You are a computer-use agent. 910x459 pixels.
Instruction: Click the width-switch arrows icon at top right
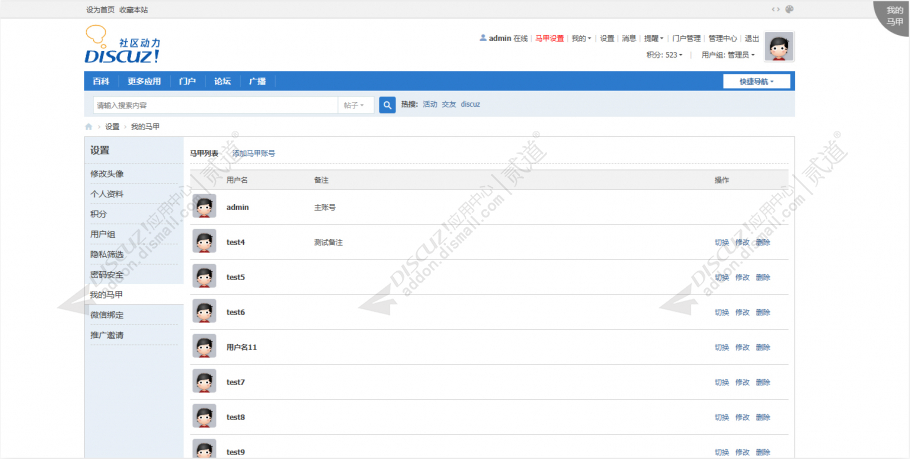(x=775, y=9)
